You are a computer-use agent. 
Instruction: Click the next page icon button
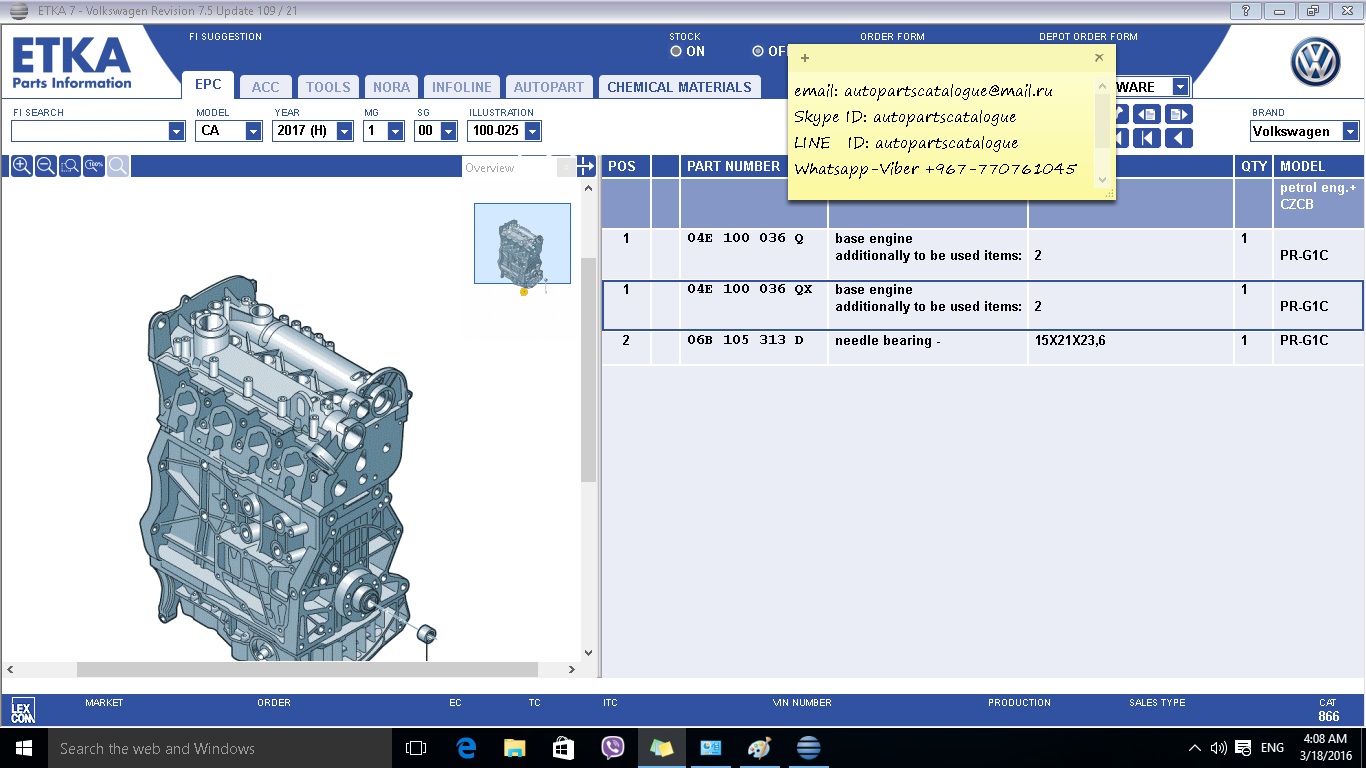point(1180,114)
